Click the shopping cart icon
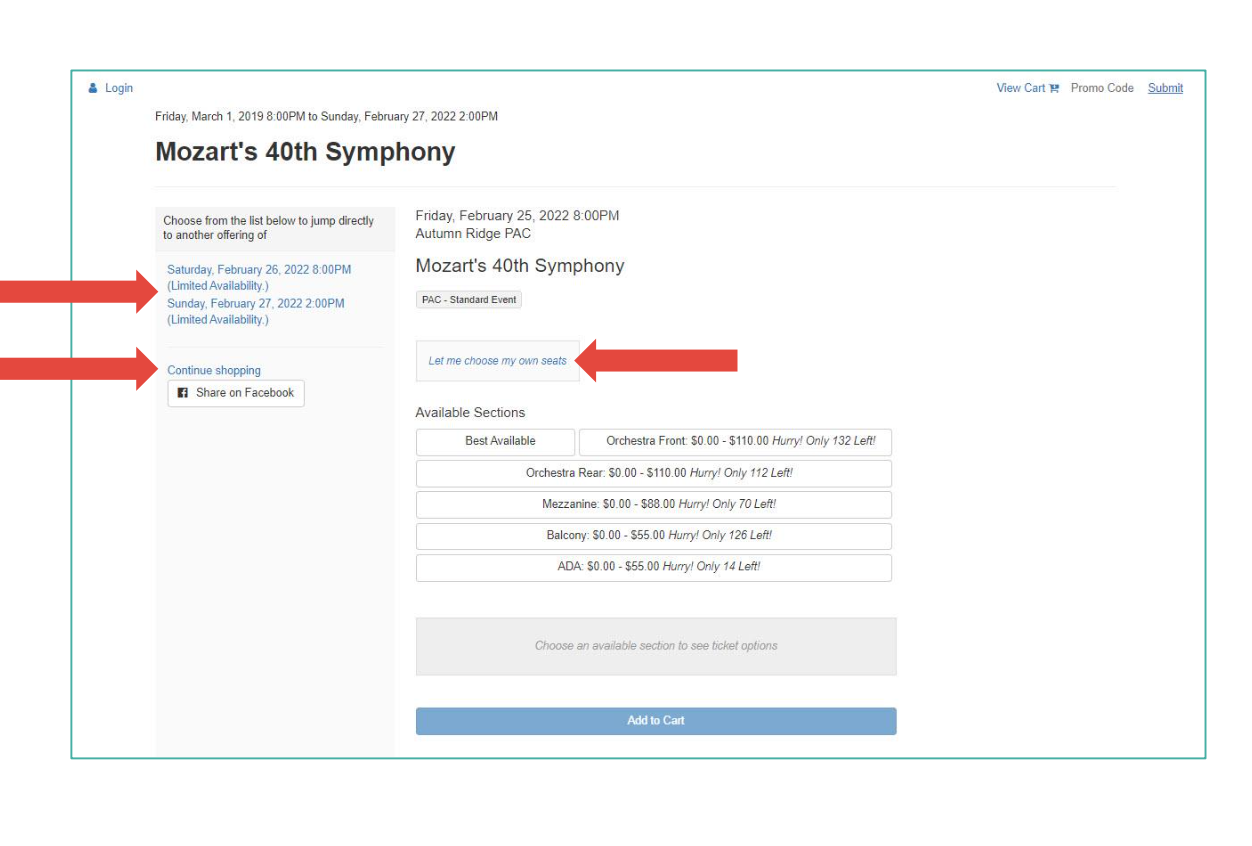The height and width of the screenshot is (846, 1252). (1054, 88)
